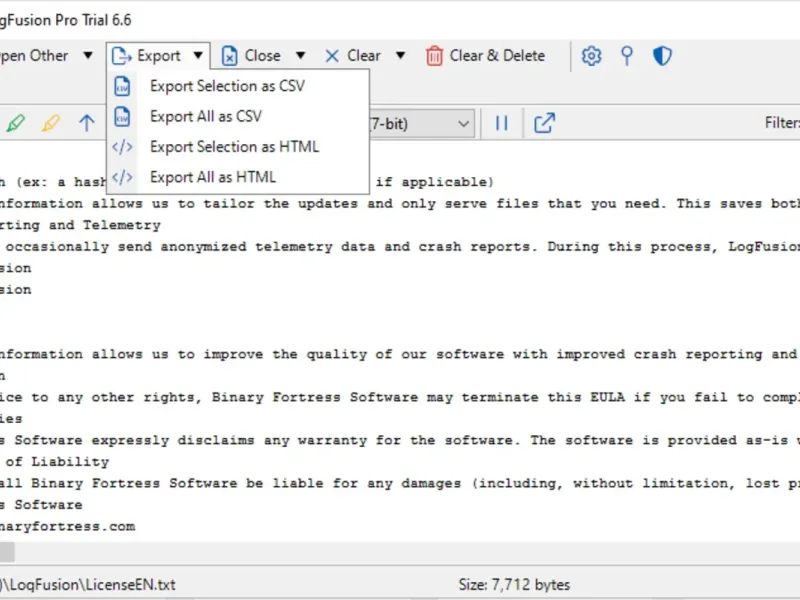The height and width of the screenshot is (600, 800).
Task: Click the LicenseEN.txt path in status bar
Action: click(x=88, y=585)
